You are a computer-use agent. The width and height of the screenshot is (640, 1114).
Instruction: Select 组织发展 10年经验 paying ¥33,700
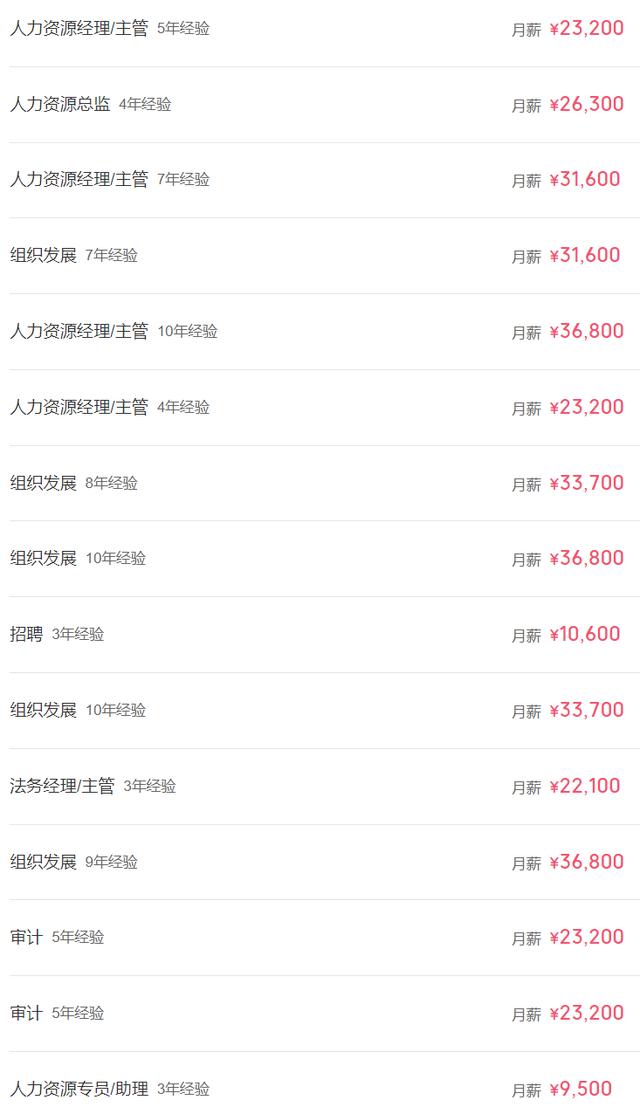[43, 710]
